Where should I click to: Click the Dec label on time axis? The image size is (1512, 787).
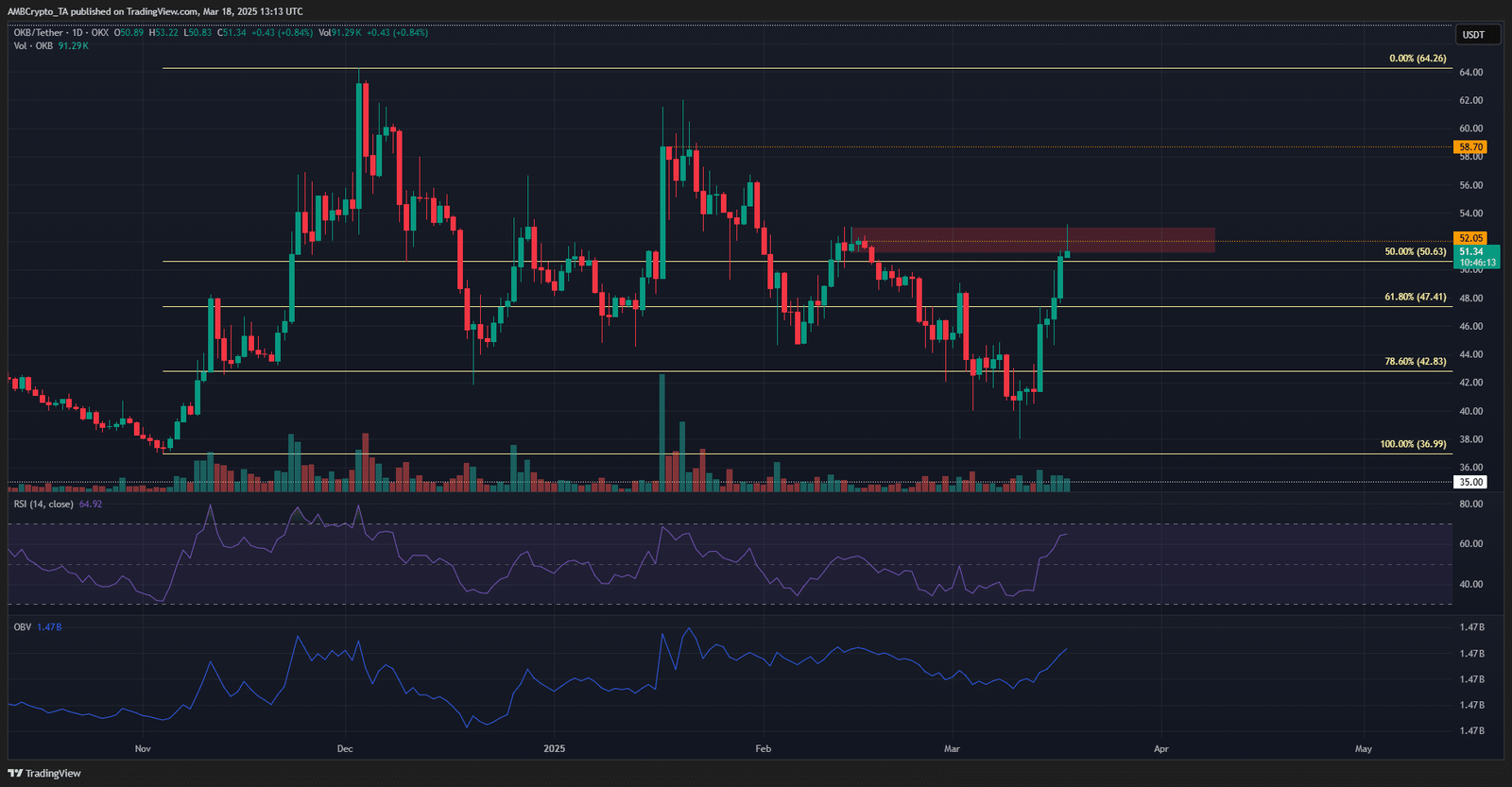coord(345,749)
